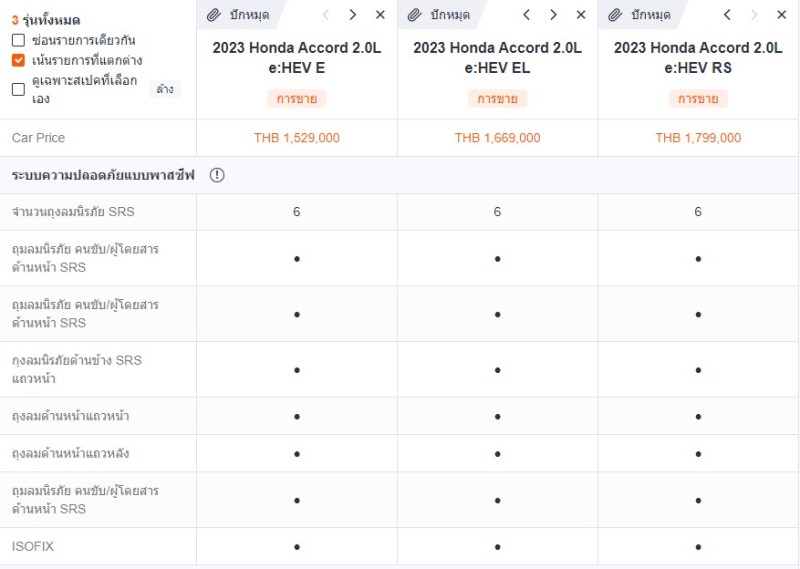Move Accord RS column left with arrow

727,15
